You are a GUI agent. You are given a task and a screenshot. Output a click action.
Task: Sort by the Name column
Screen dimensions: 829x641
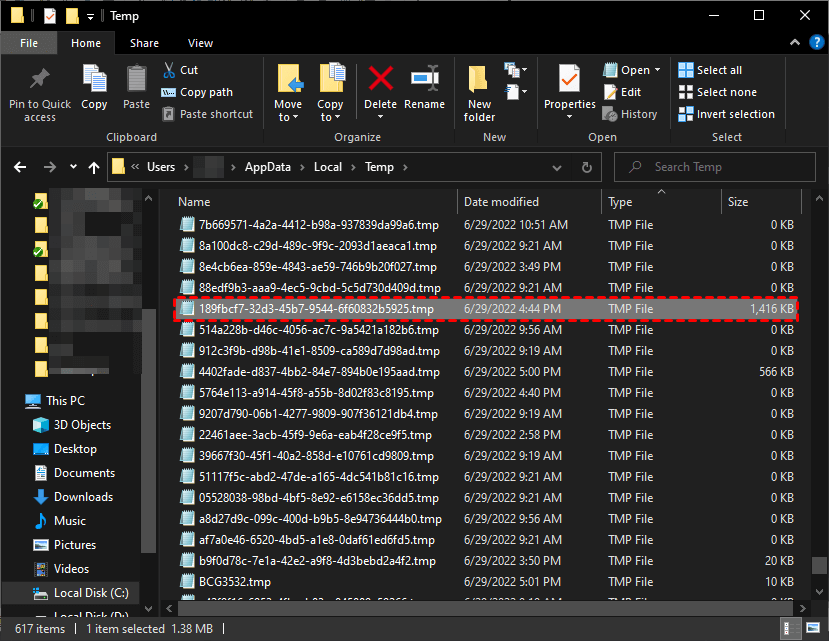194,202
